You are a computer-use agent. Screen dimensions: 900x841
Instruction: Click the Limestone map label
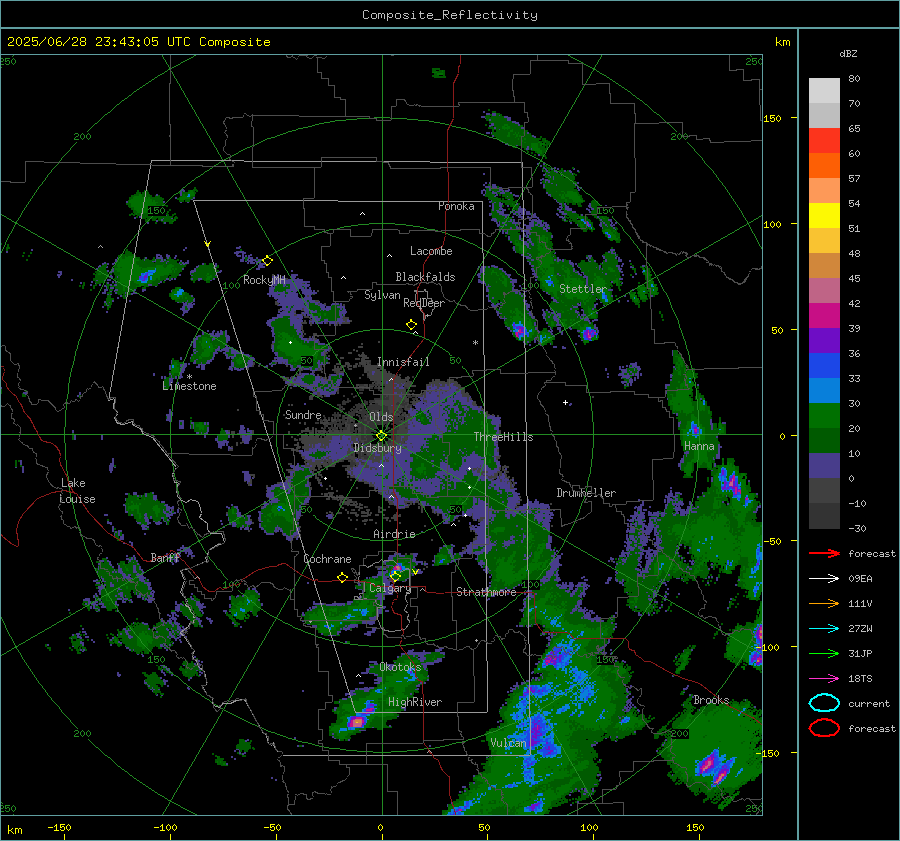tap(189, 386)
